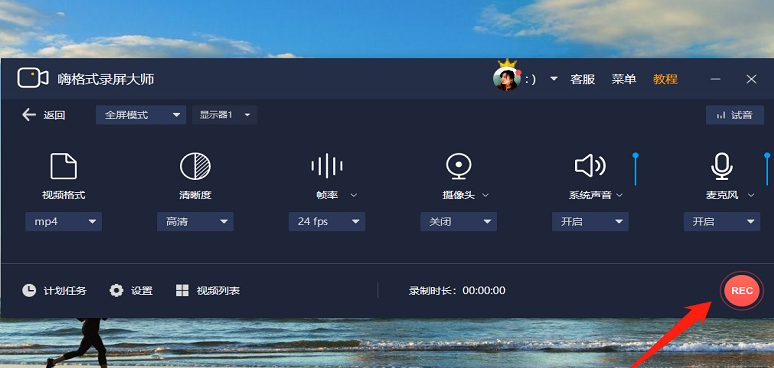This screenshot has width=774, height=368.
Task: Open settings via the gear icon
Action: [x=116, y=290]
